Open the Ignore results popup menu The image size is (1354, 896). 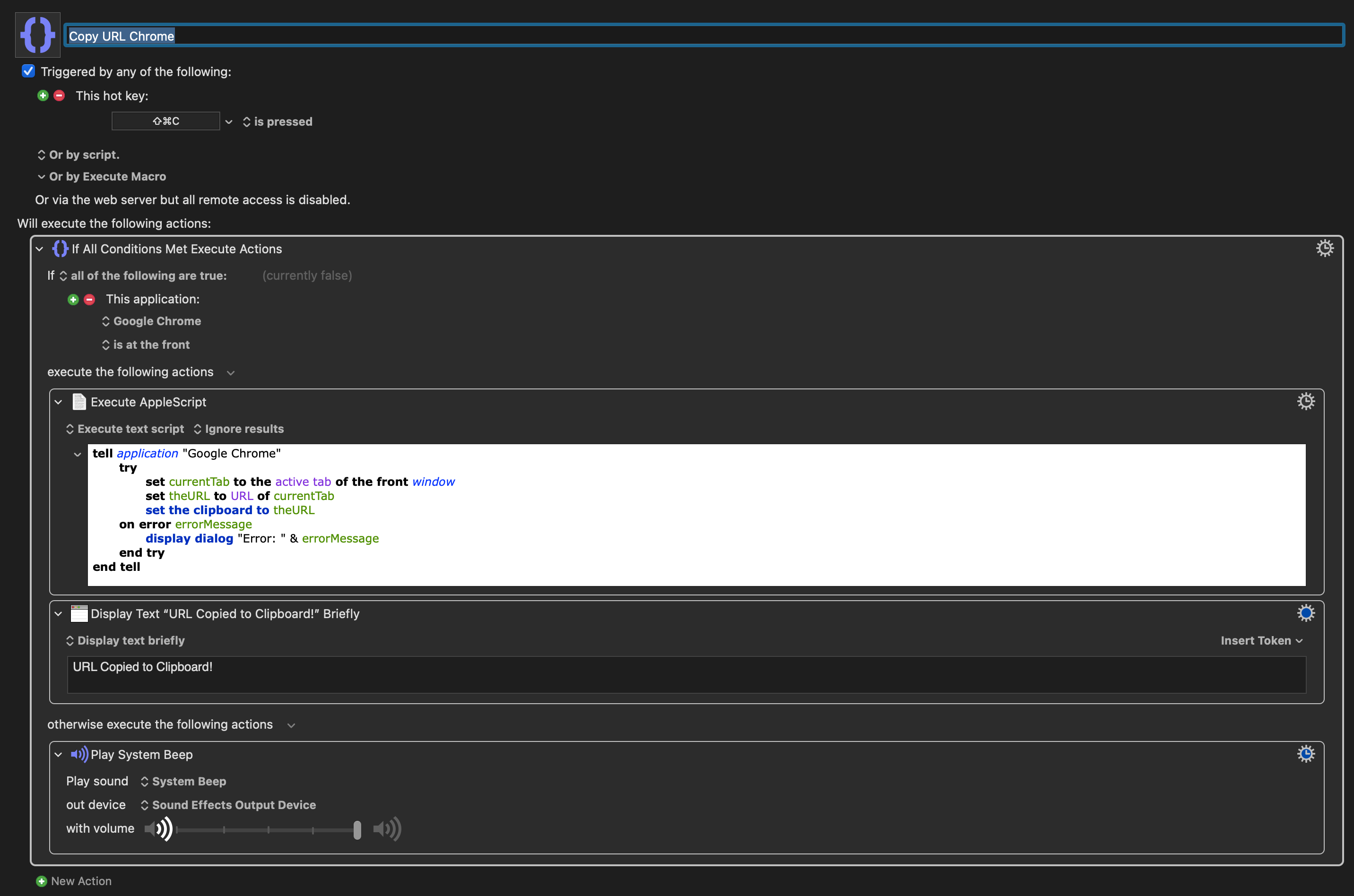point(238,429)
